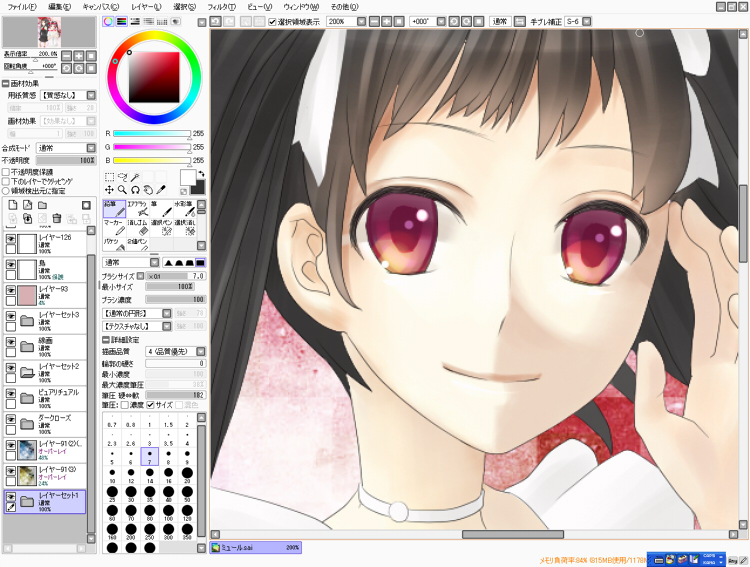Enable 不透明度保護 preserve opacity checkbox

click(x=6, y=172)
